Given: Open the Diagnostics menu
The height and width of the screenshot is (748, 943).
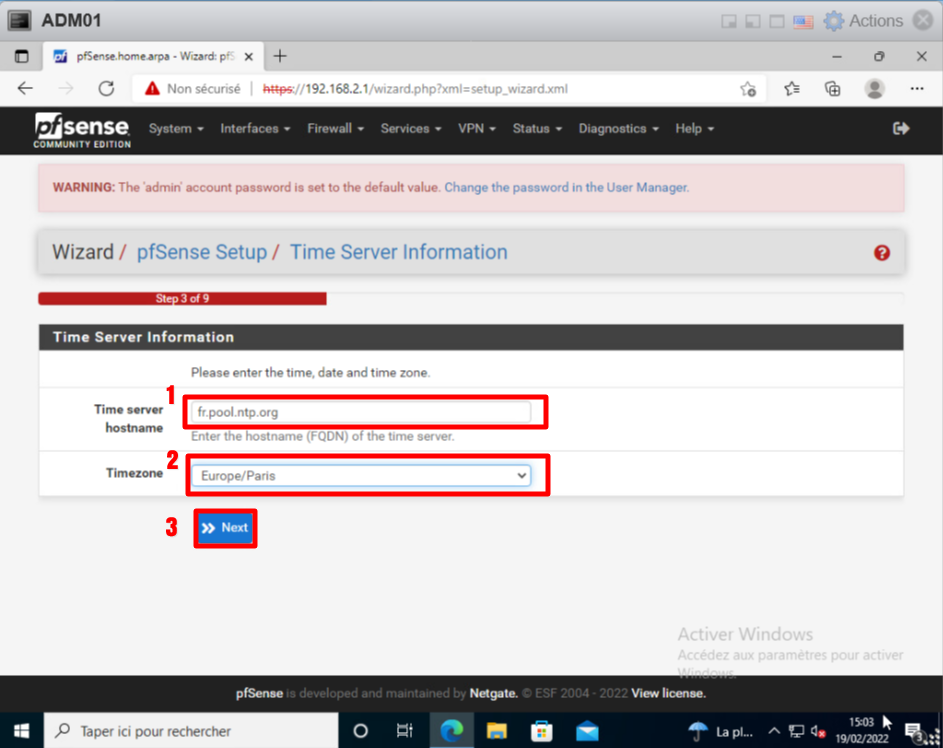Looking at the screenshot, I should (618, 129).
